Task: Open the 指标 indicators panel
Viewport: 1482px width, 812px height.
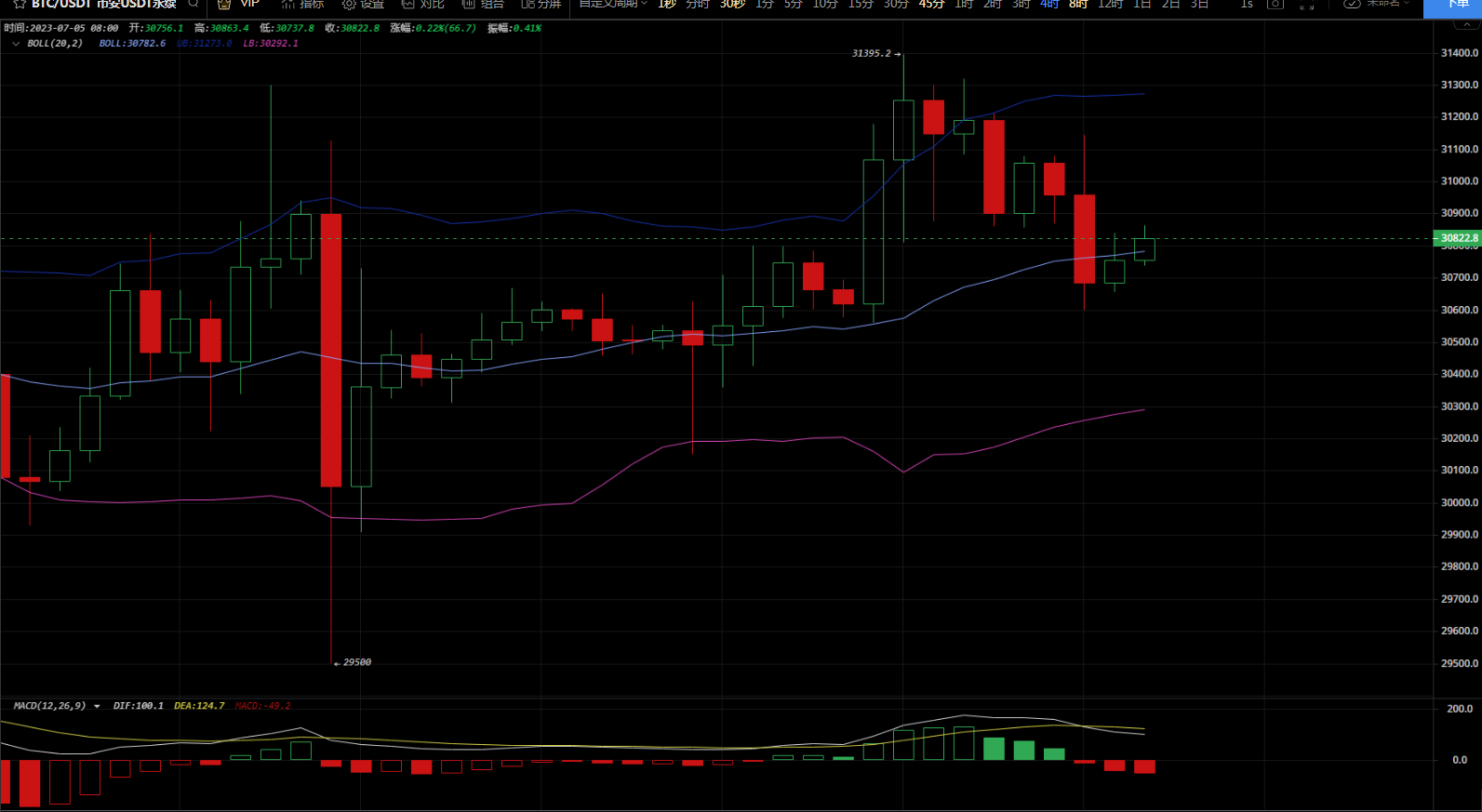Action: (302, 4)
